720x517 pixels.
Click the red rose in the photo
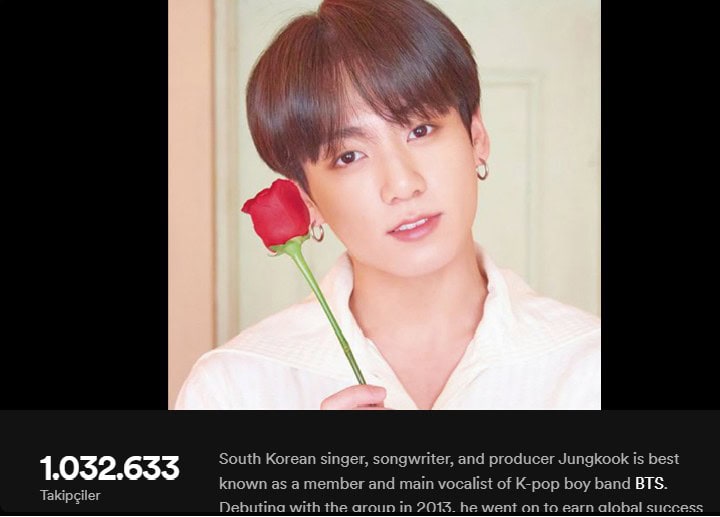[277, 214]
